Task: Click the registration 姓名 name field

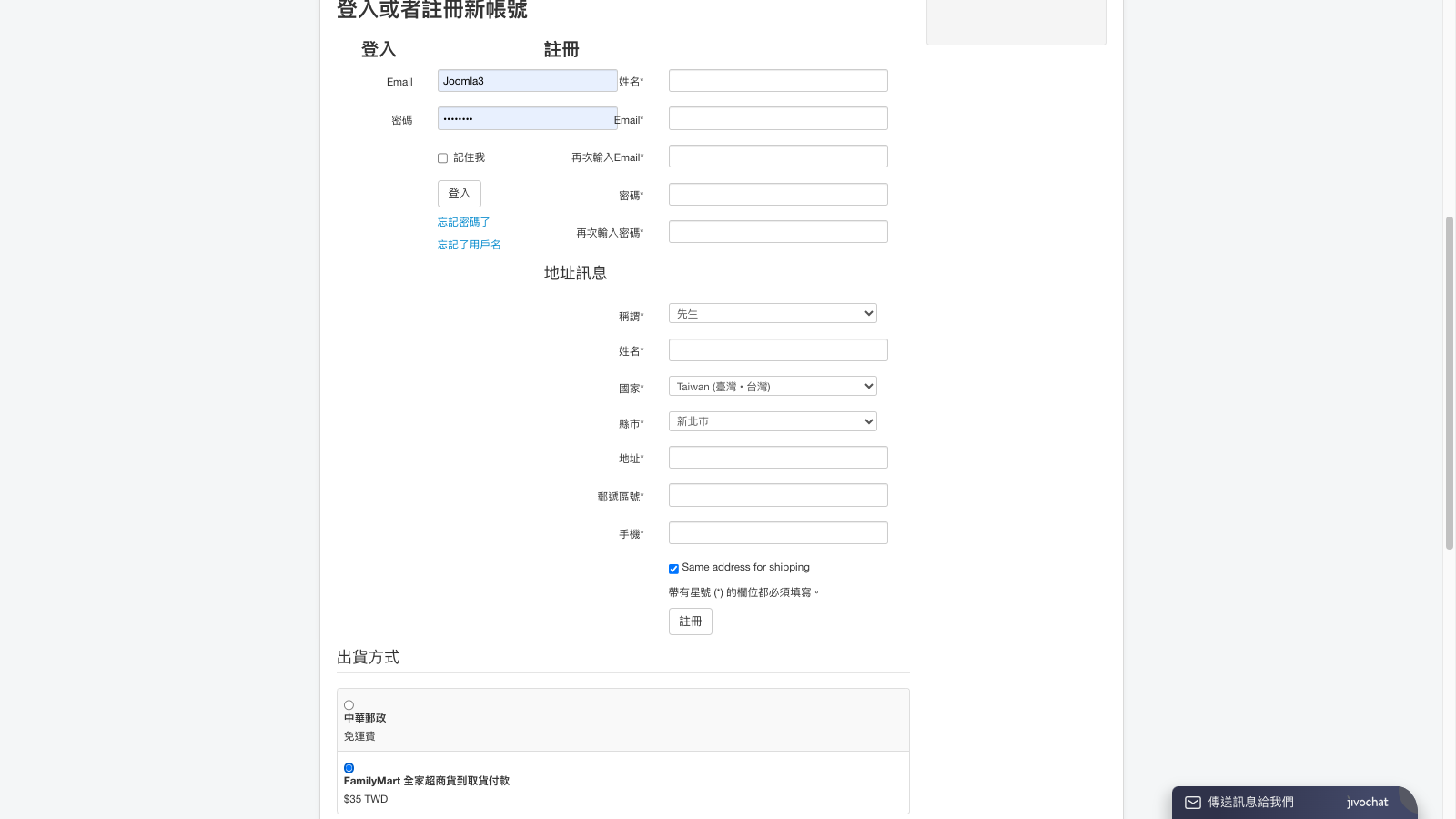Action: [778, 81]
